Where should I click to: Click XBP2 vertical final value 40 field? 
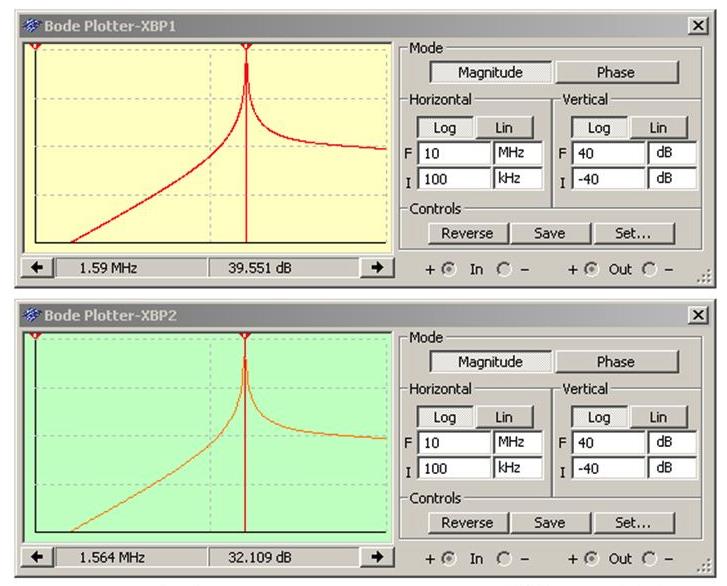click(x=609, y=443)
